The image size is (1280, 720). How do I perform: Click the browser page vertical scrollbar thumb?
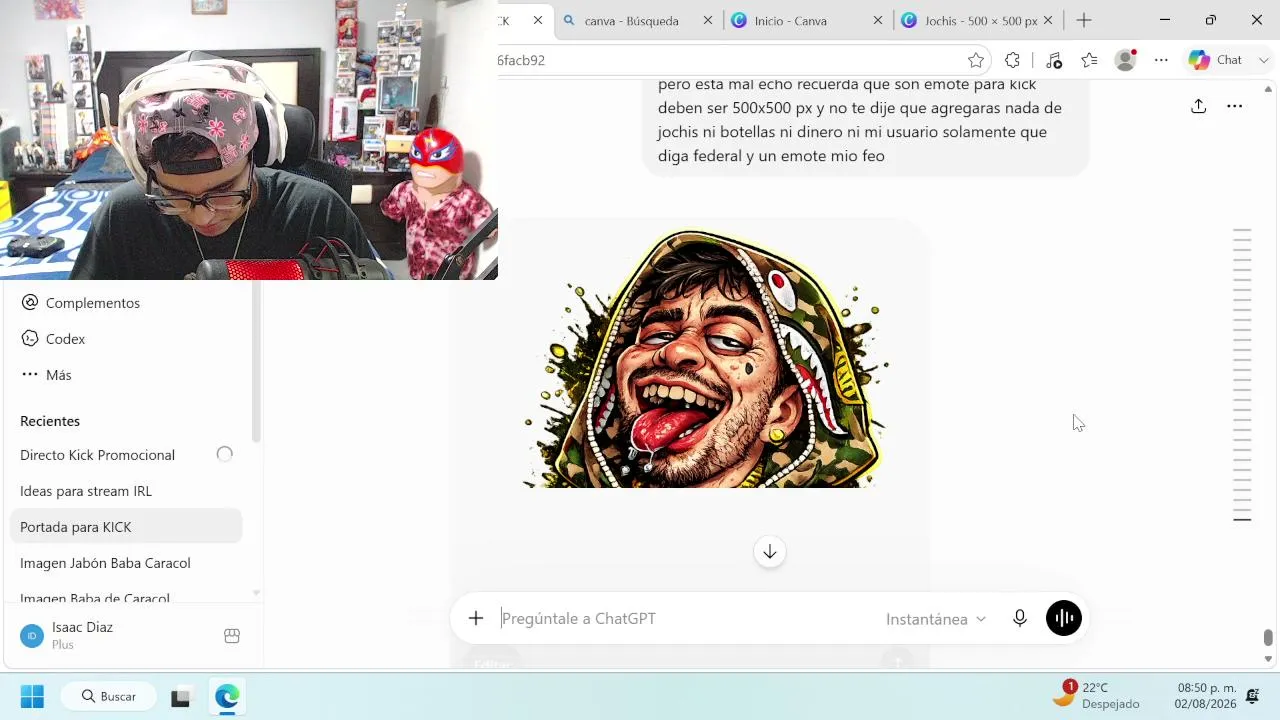click(1268, 637)
